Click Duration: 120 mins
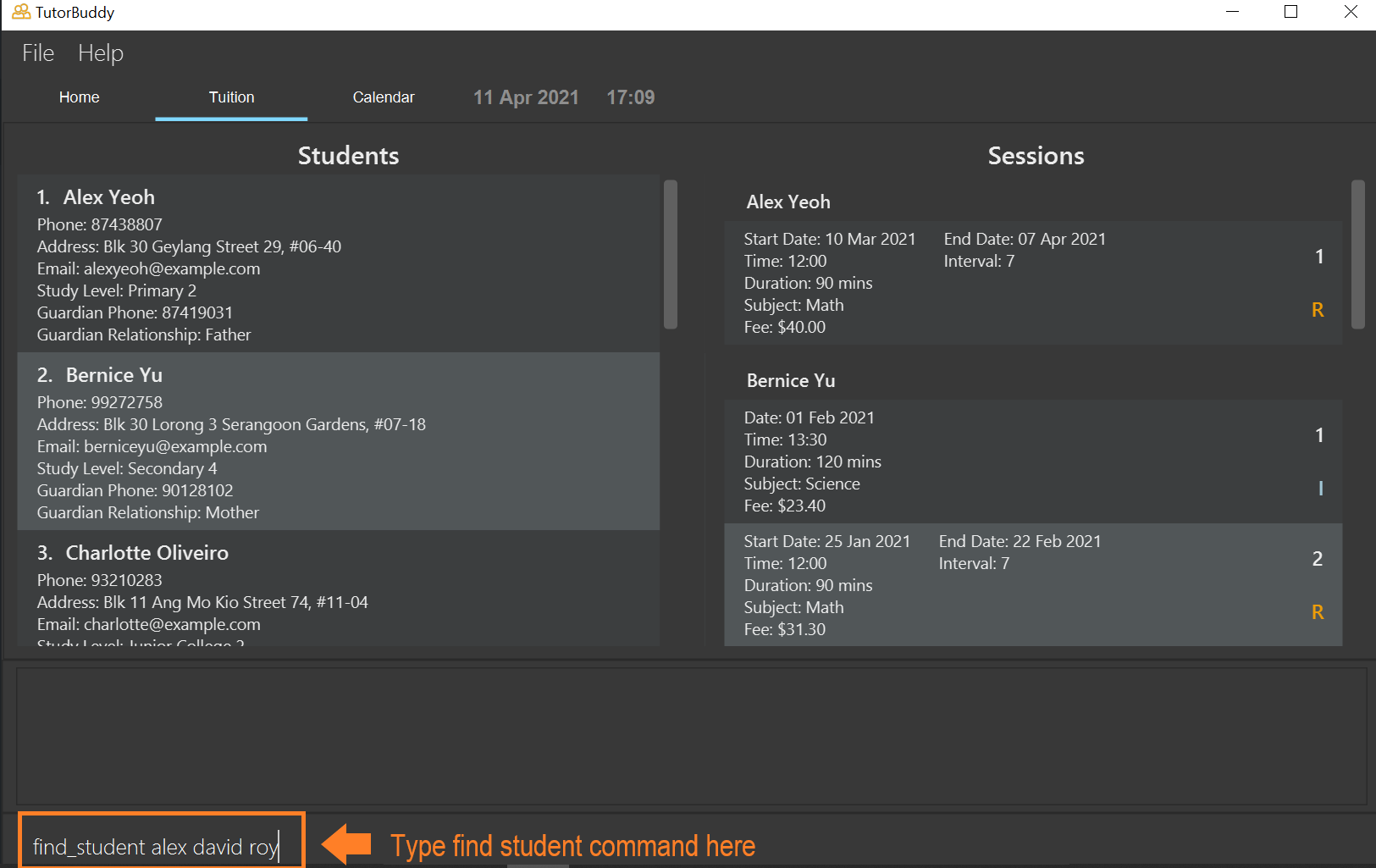Viewport: 1376px width, 868px height. 813,462
